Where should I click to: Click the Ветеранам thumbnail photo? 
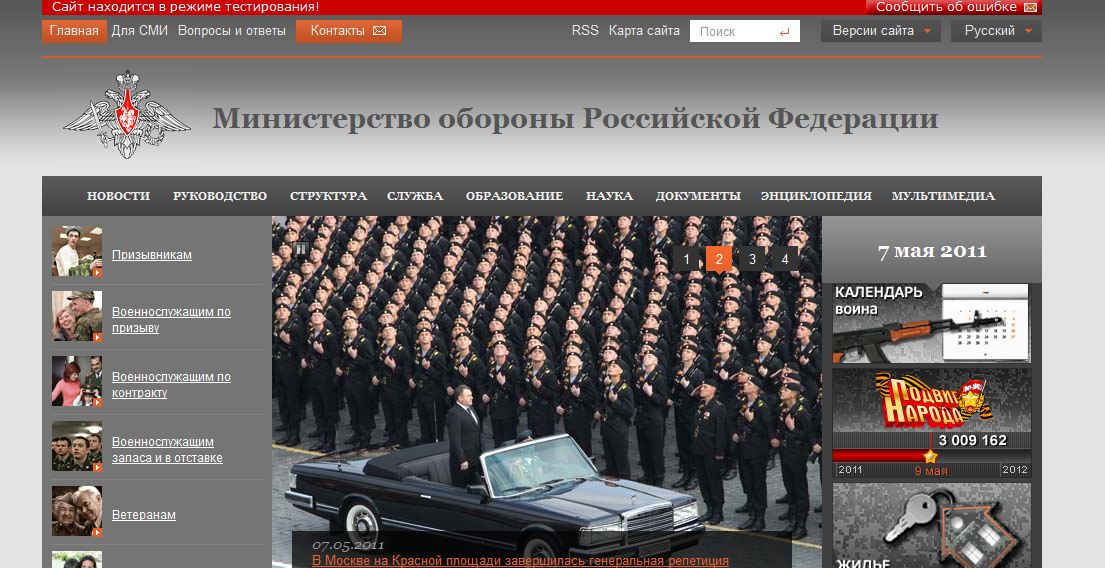coord(77,511)
